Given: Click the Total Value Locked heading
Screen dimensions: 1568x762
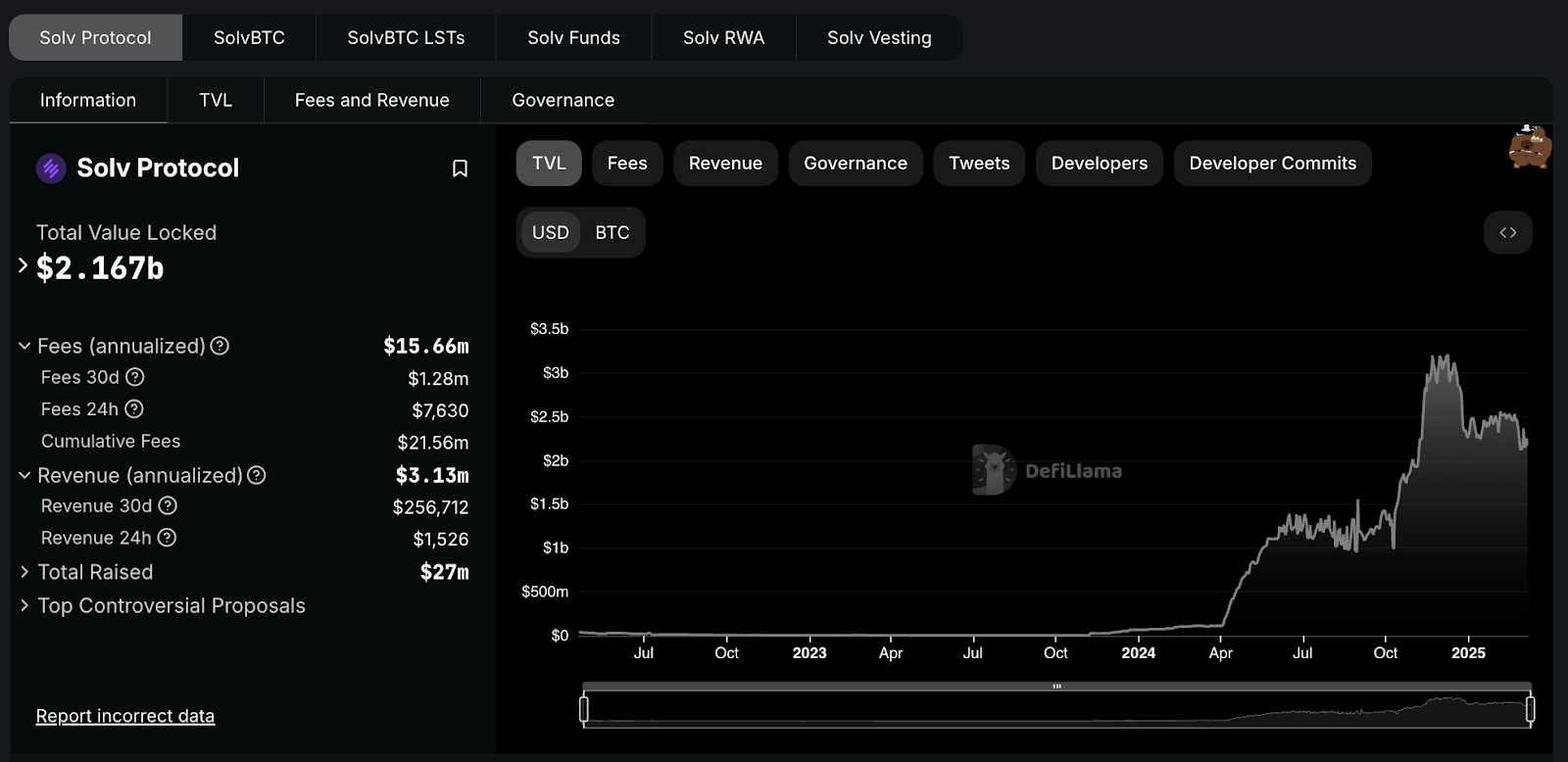Looking at the screenshot, I should click(x=126, y=233).
